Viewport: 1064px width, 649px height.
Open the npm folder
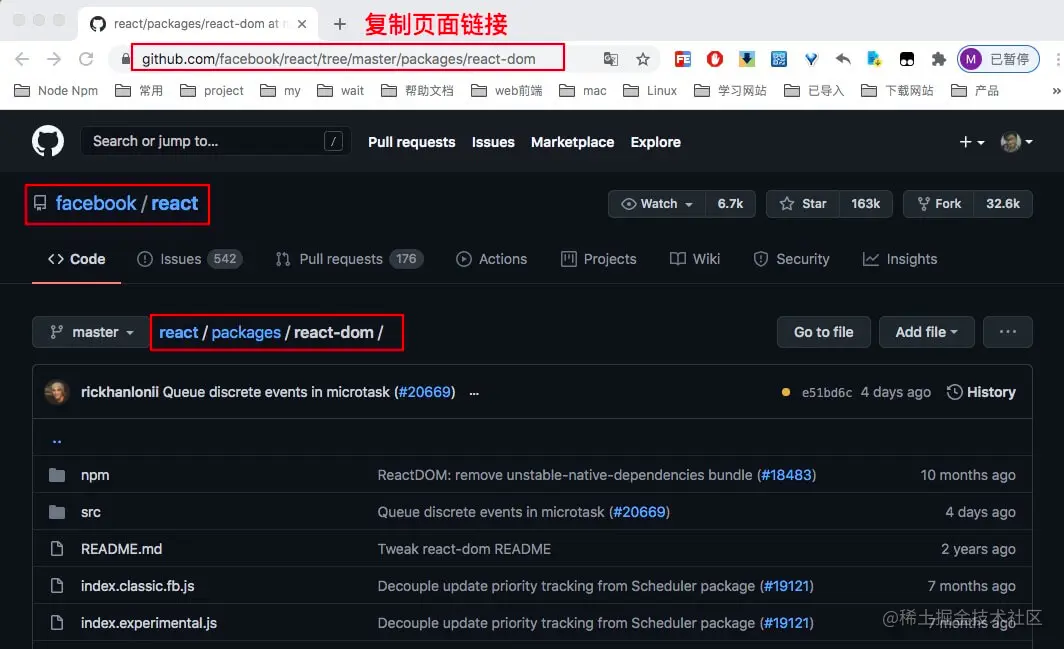pos(95,475)
